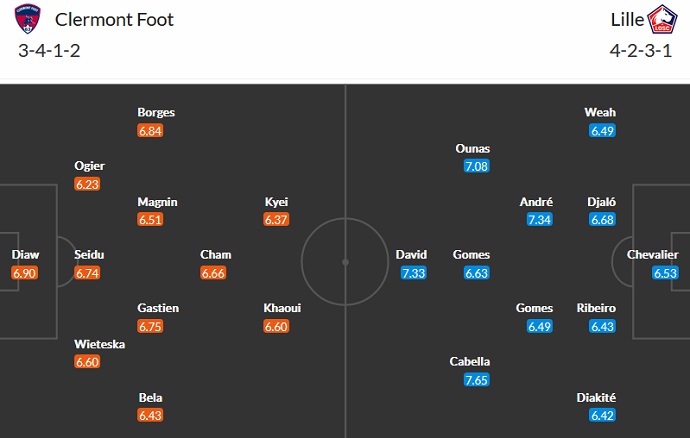The image size is (690, 438).
Task: Click the Clermont Foot club crest
Action: coord(29,20)
